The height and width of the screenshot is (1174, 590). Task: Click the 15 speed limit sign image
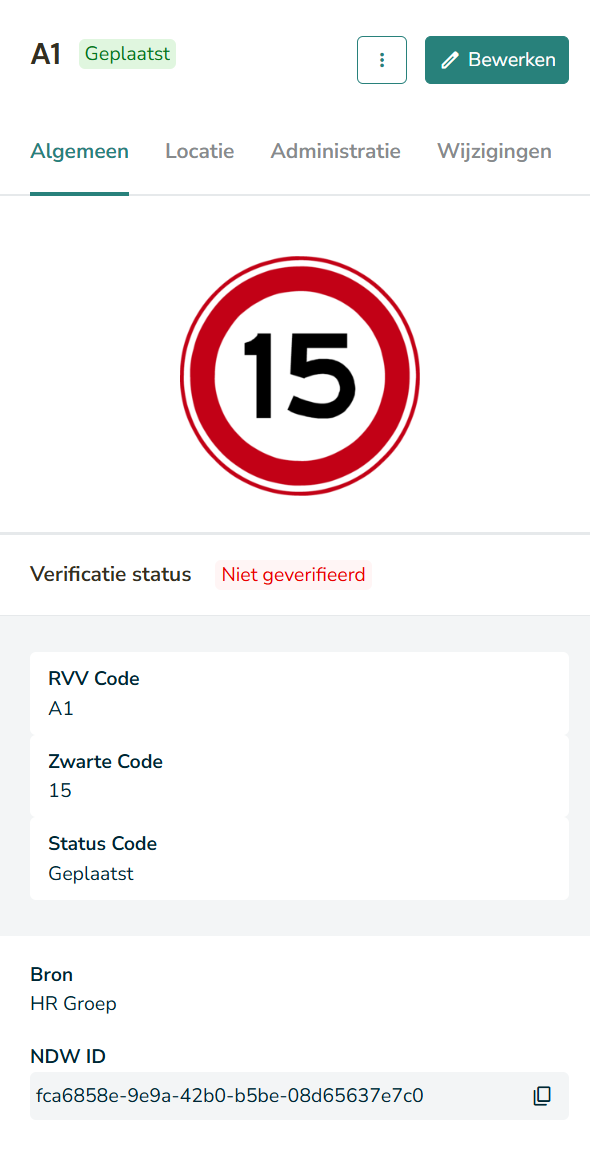click(x=299, y=376)
